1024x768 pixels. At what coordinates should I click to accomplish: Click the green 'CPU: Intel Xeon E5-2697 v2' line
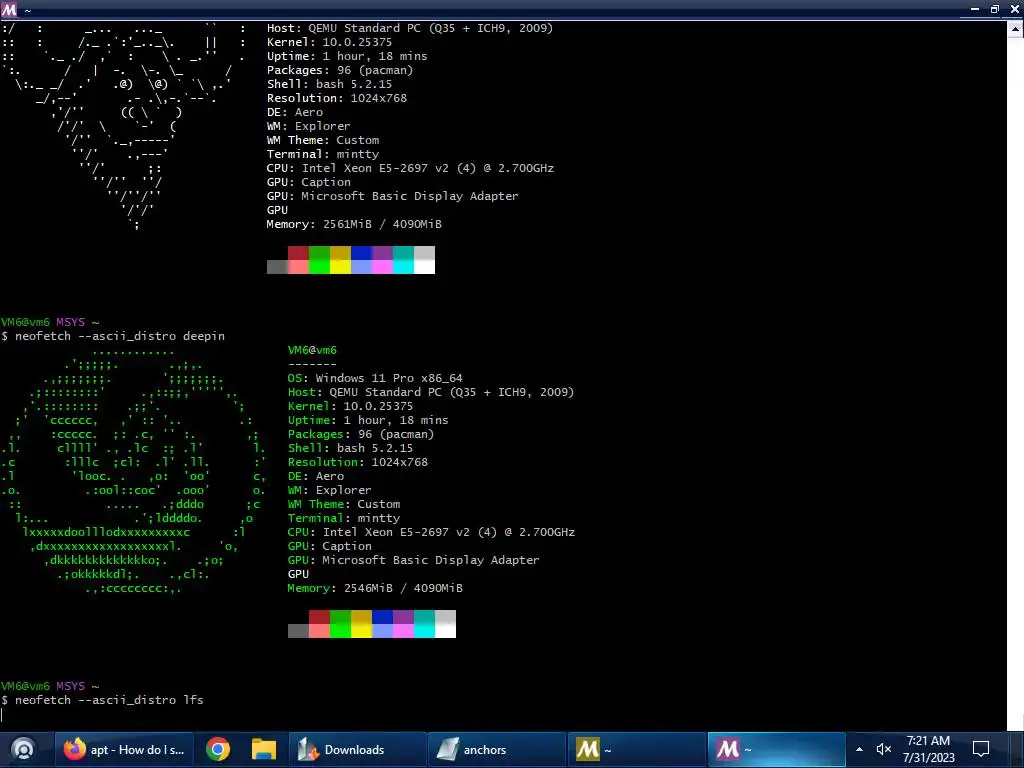pyautogui.click(x=431, y=532)
